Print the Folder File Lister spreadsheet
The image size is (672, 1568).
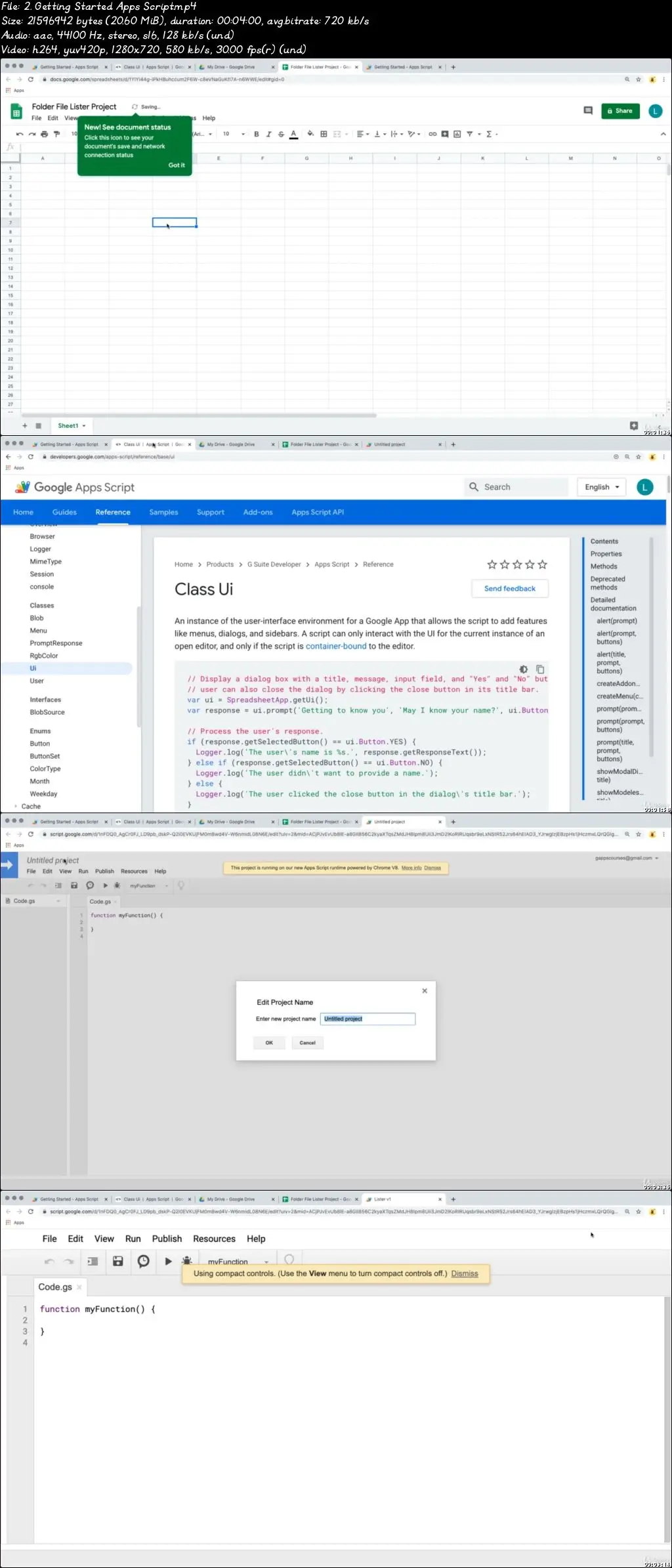click(x=44, y=134)
